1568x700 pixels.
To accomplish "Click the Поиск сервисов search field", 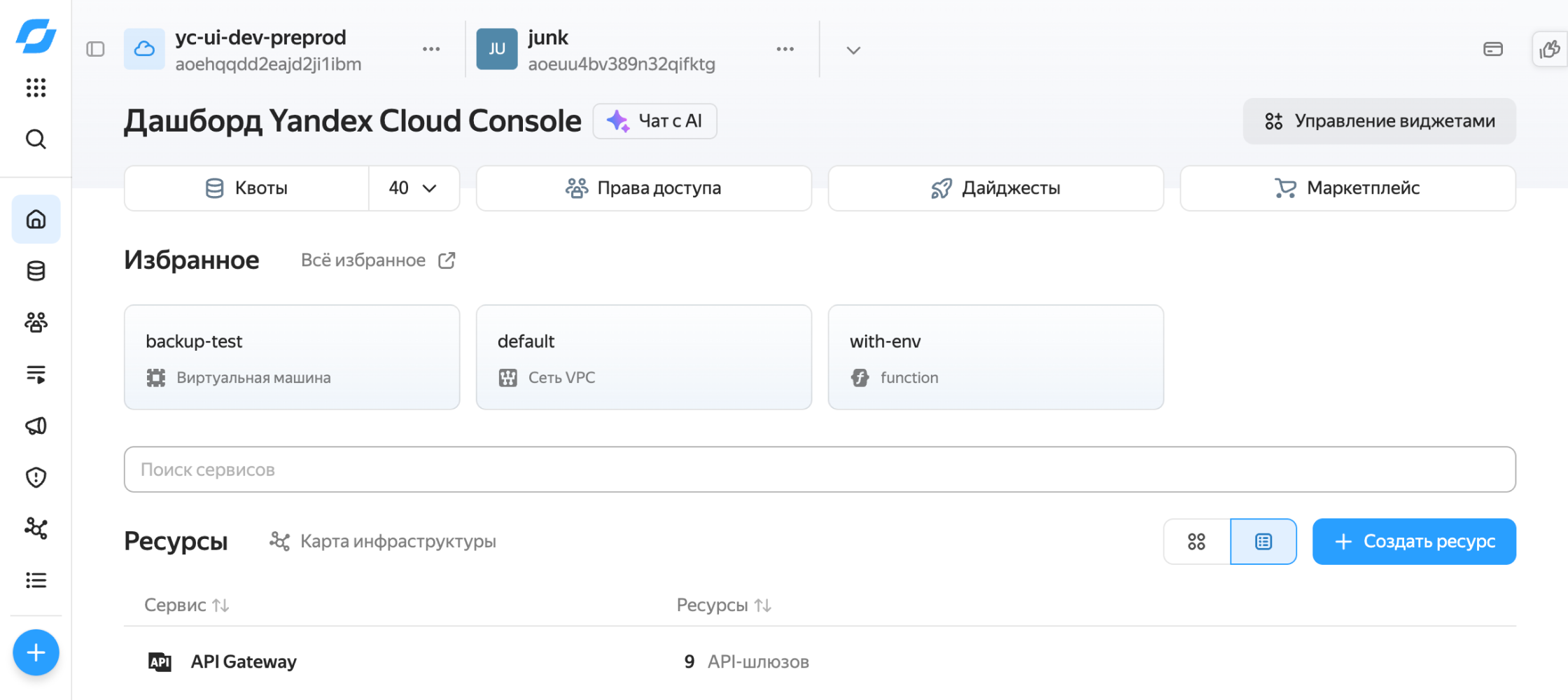I will pos(820,470).
